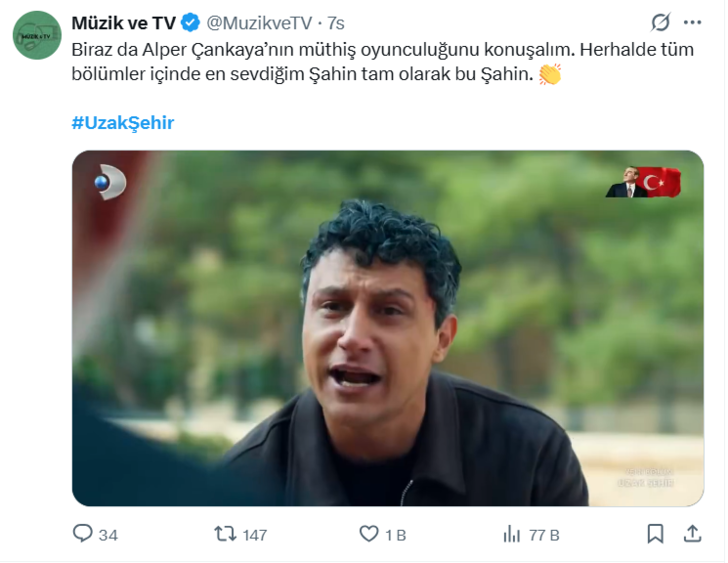Open the Müzik ve TV profile avatar
This screenshot has width=728, height=563.
(x=37, y=35)
